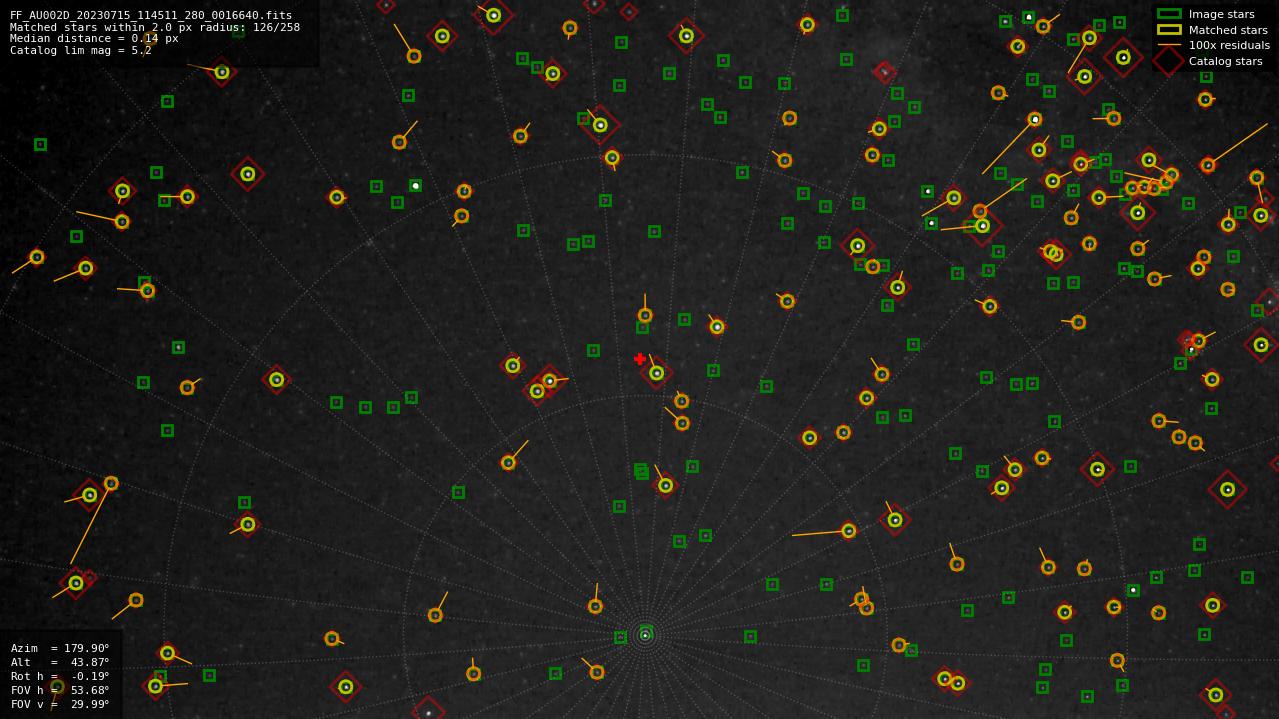Image resolution: width=1279 pixels, height=719 pixels.
Task: Click the 'FOV v = 29.99°' readout
Action: (x=60, y=704)
